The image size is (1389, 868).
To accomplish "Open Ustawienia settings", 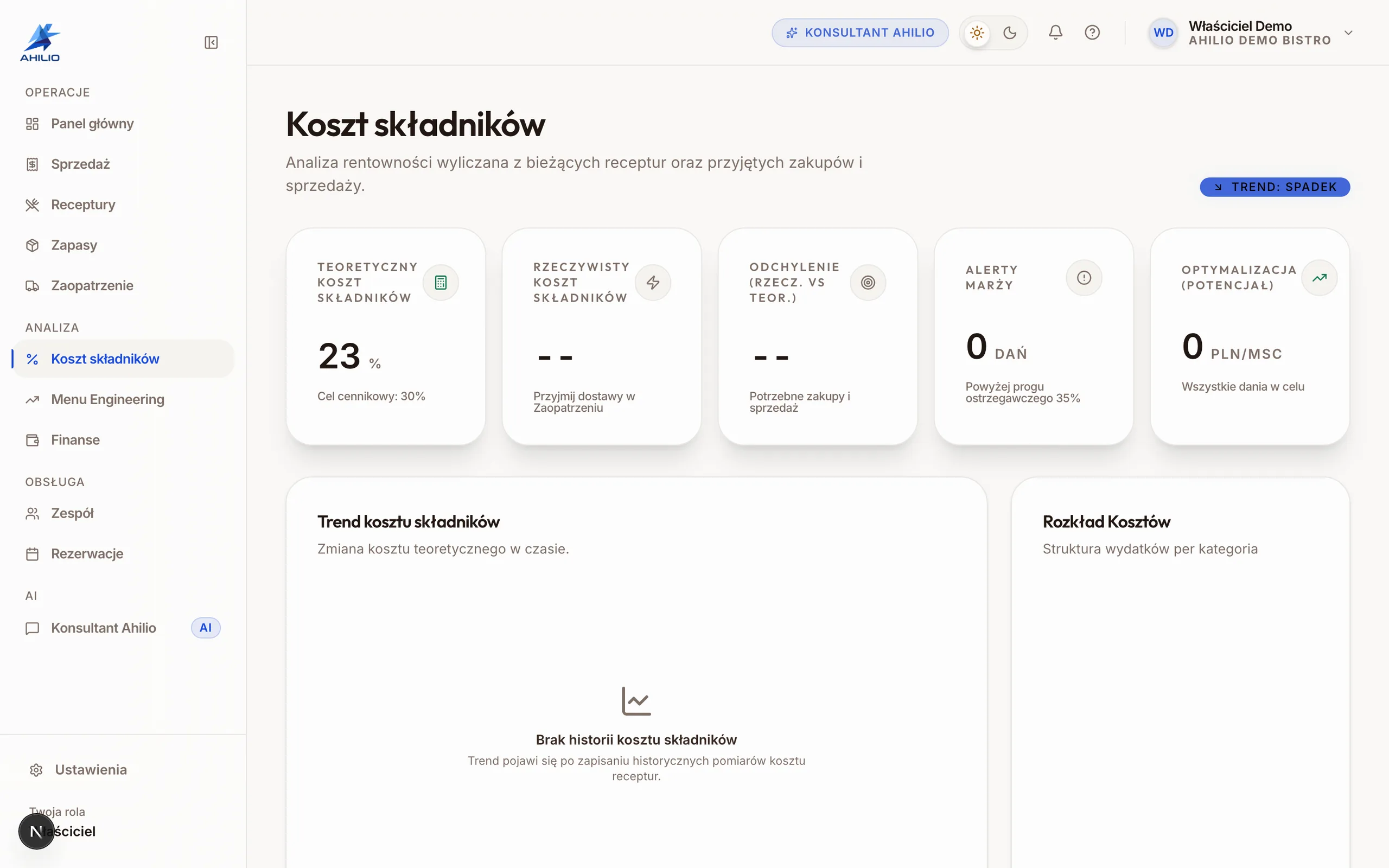I will click(x=123, y=770).
